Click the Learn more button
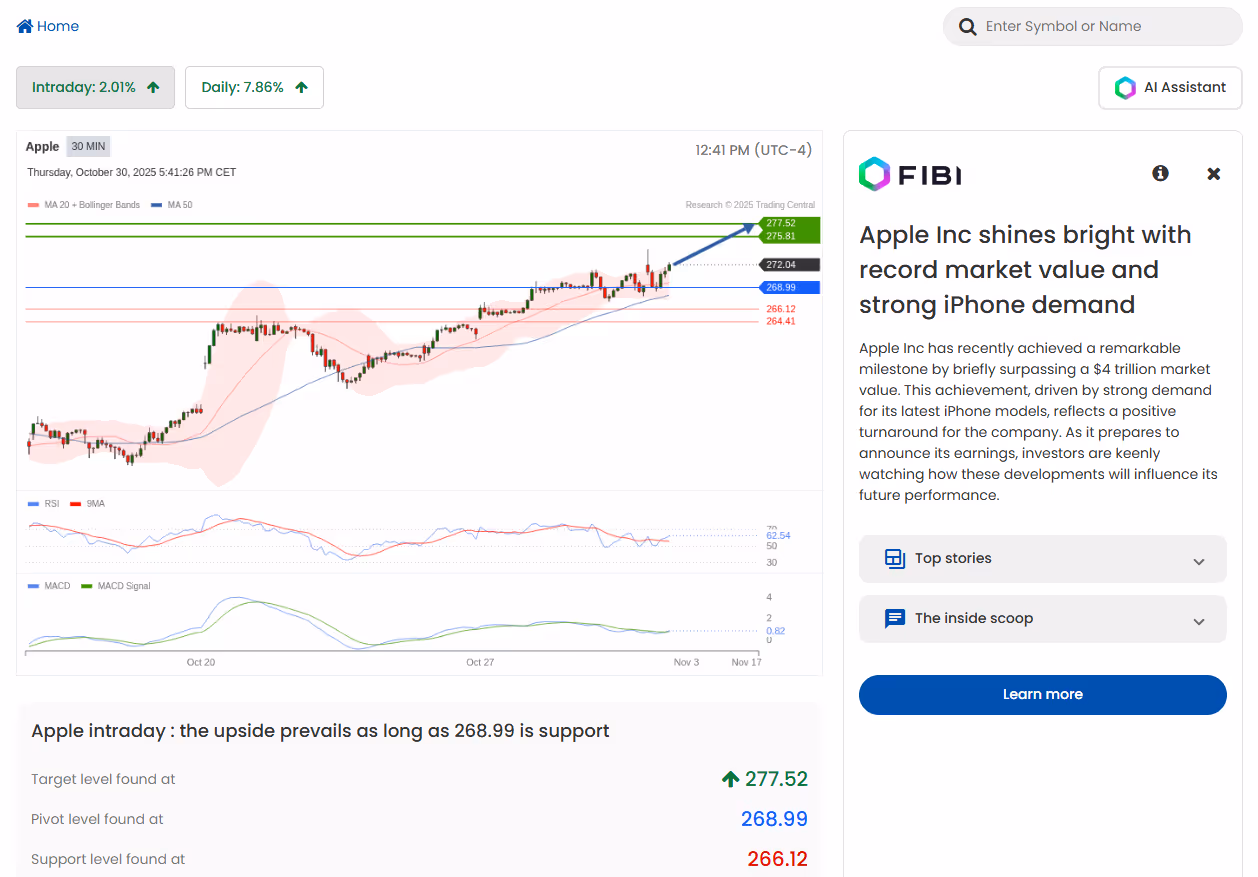Image resolution: width=1258 pixels, height=877 pixels. (1043, 695)
